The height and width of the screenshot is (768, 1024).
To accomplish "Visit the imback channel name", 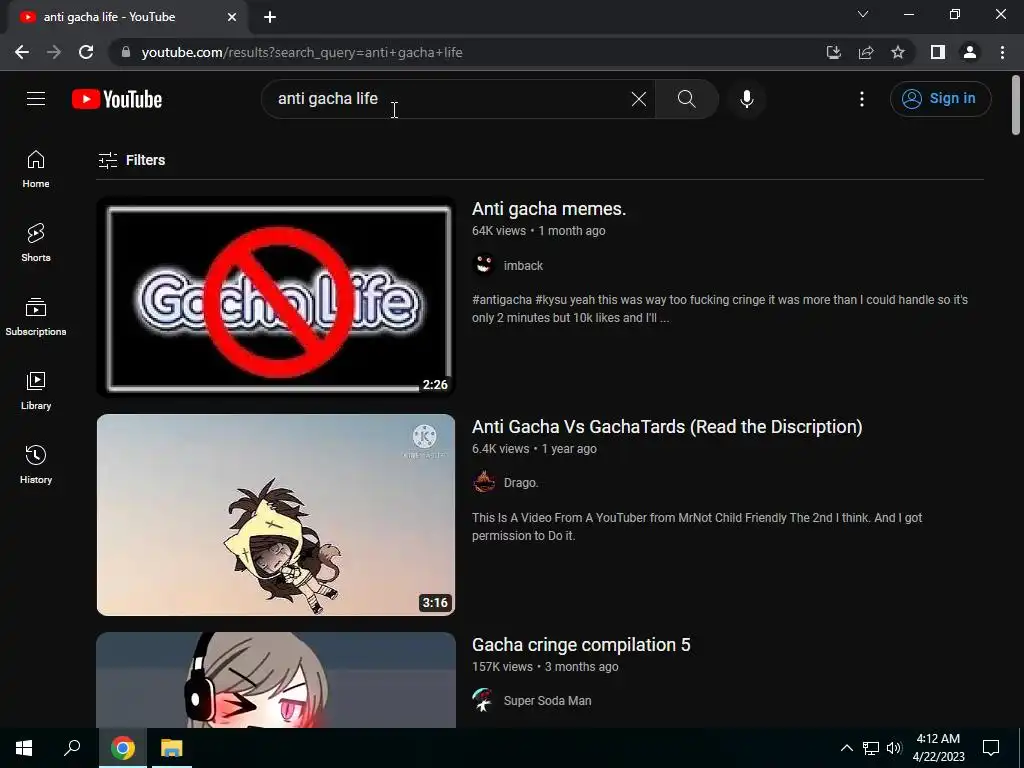I will [523, 266].
